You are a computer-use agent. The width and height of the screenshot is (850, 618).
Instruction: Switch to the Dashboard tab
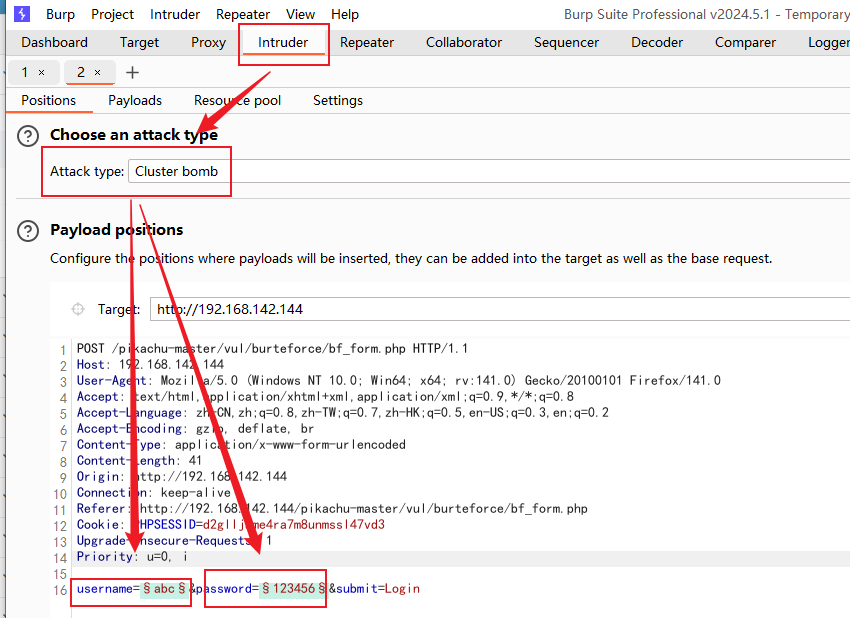(54, 42)
